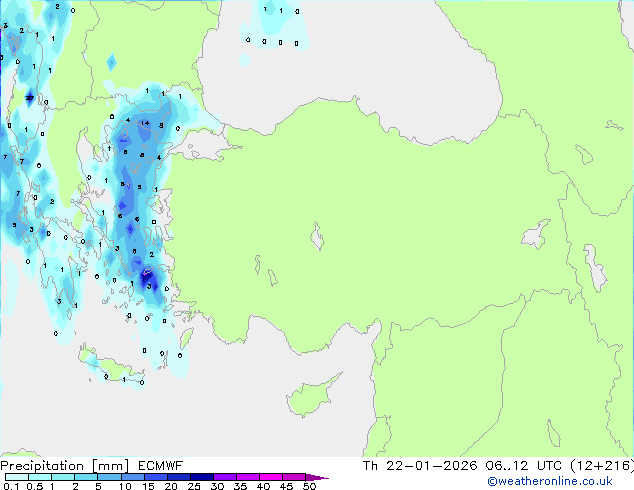Choose the 20–25 mm dark blue swatch
This screenshot has height=490, width=634.
(x=179, y=477)
